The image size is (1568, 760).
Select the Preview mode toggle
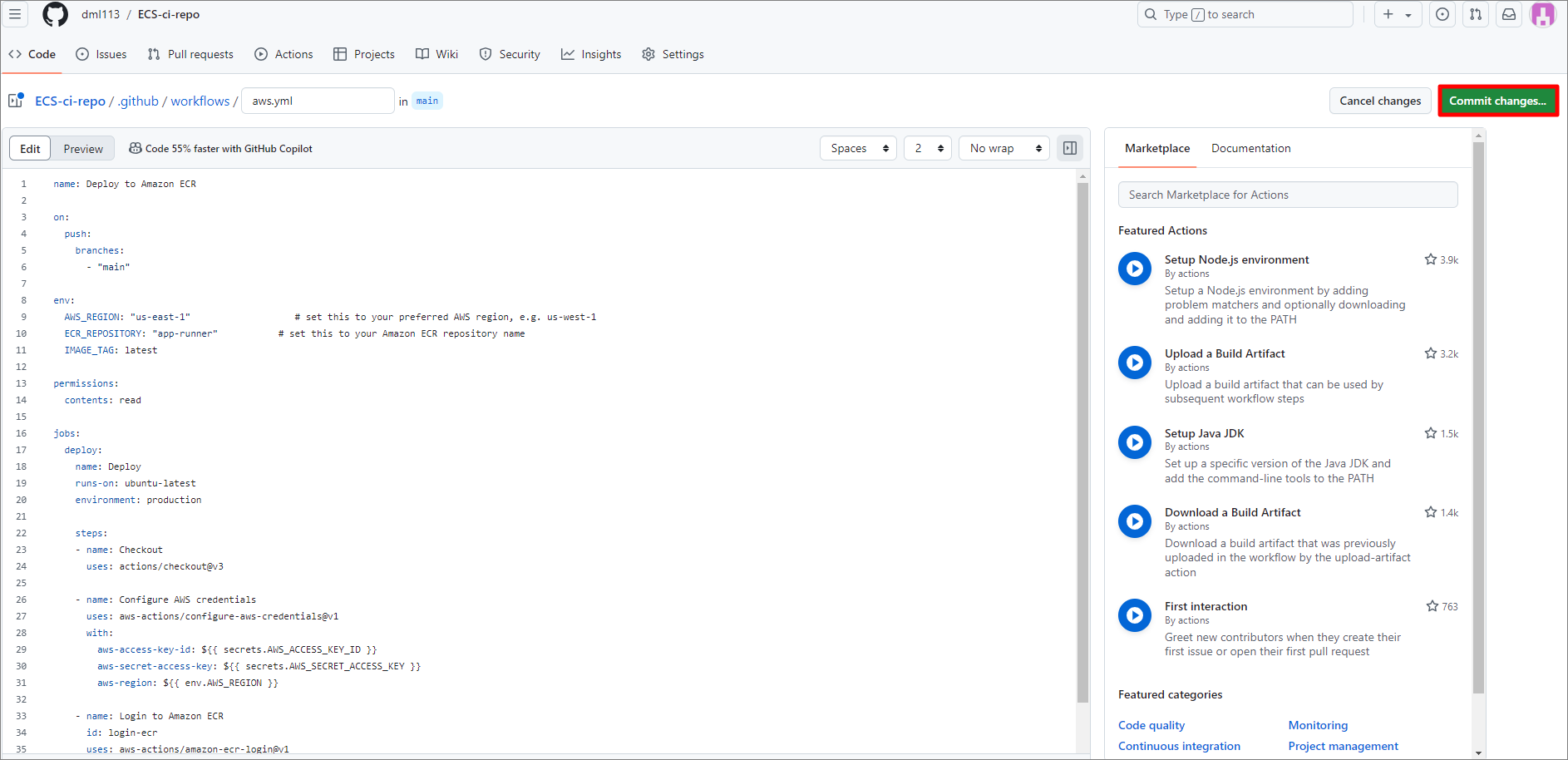[83, 149]
